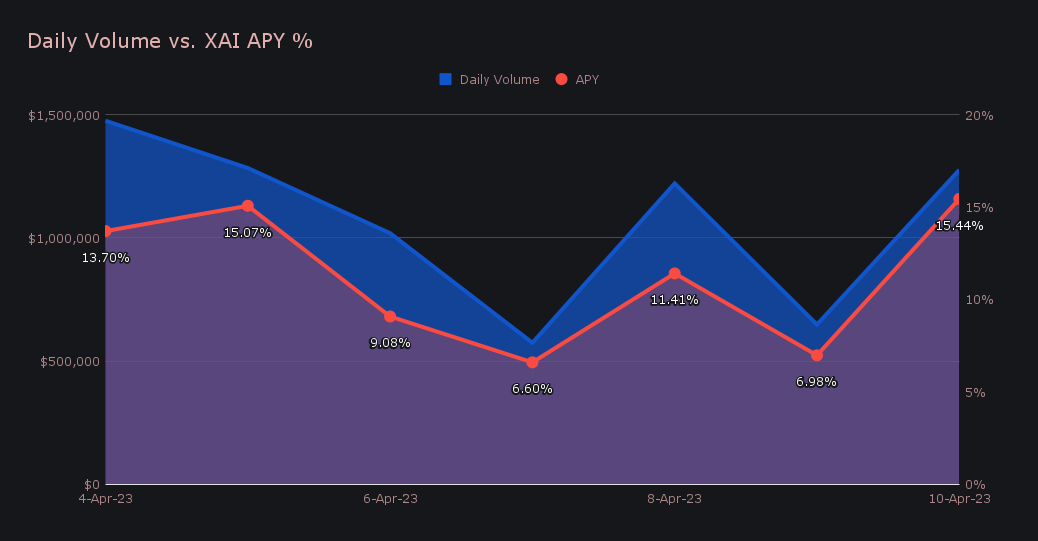The image size is (1038, 541).
Task: Click the 8-Apr-23 date label
Action: [x=674, y=498]
